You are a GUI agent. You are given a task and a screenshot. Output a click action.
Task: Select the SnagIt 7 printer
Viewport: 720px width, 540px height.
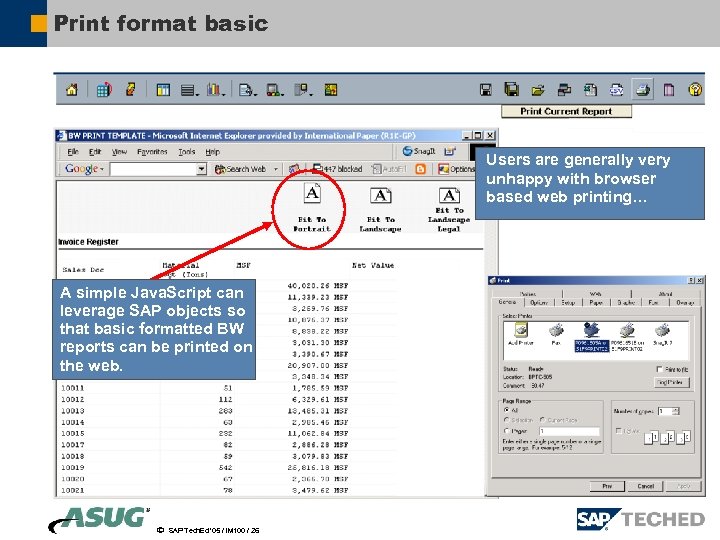(x=663, y=334)
